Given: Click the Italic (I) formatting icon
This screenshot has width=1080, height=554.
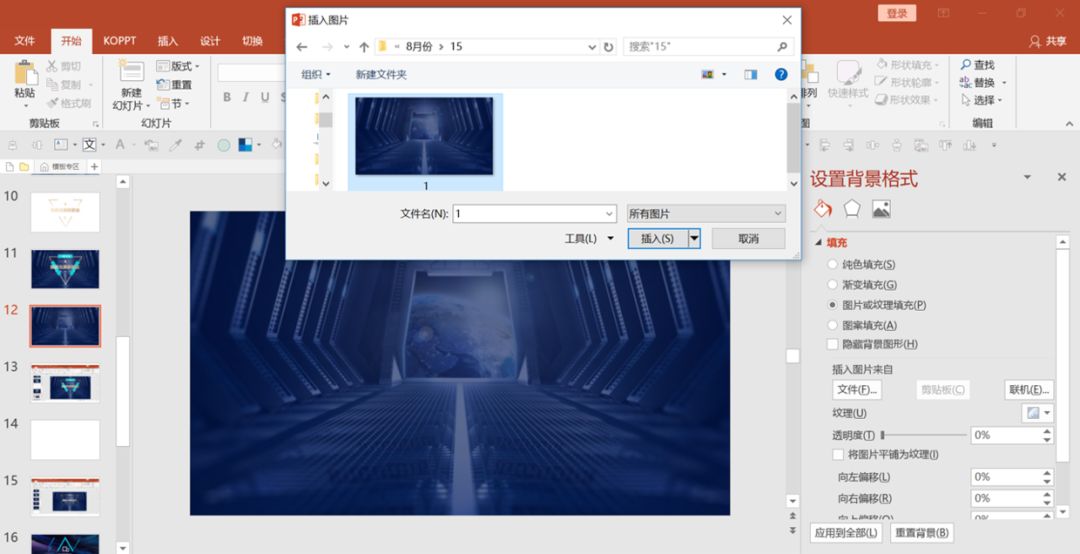Looking at the screenshot, I should click(x=245, y=97).
